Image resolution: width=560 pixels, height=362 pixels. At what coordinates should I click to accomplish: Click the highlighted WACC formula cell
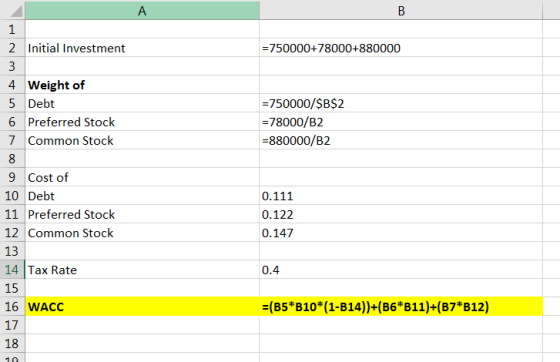[401, 307]
